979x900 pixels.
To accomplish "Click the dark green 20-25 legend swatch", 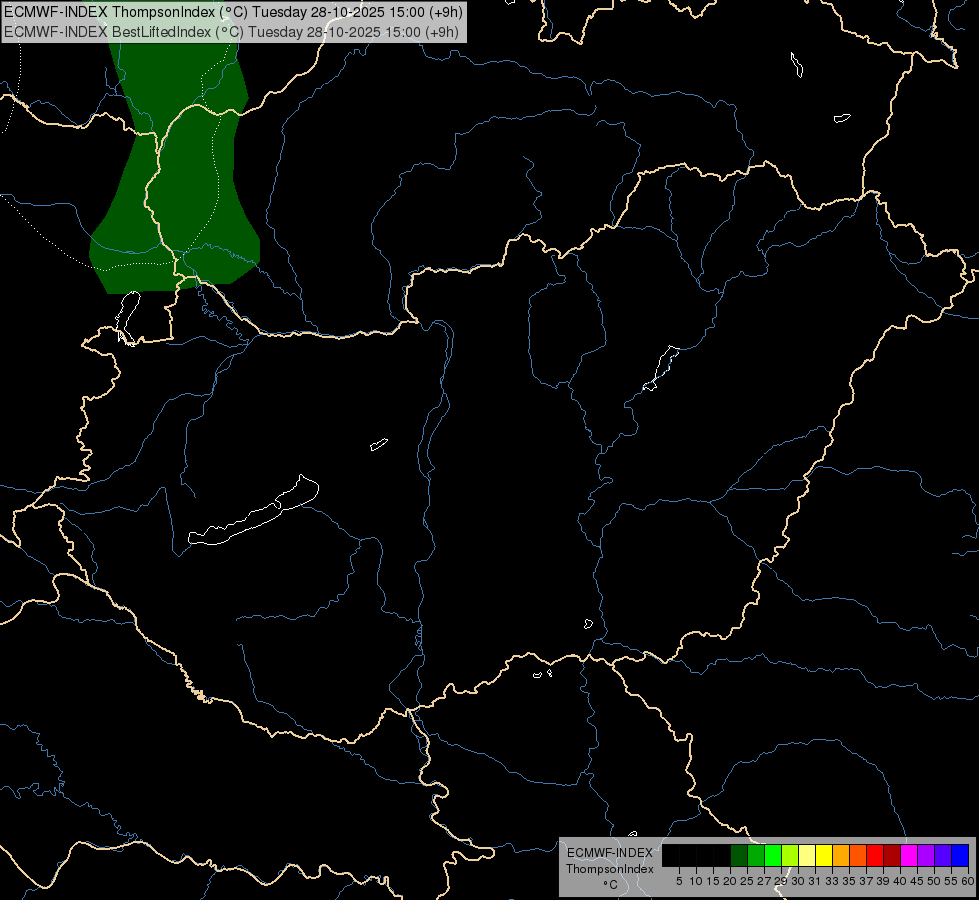I will point(739,856).
